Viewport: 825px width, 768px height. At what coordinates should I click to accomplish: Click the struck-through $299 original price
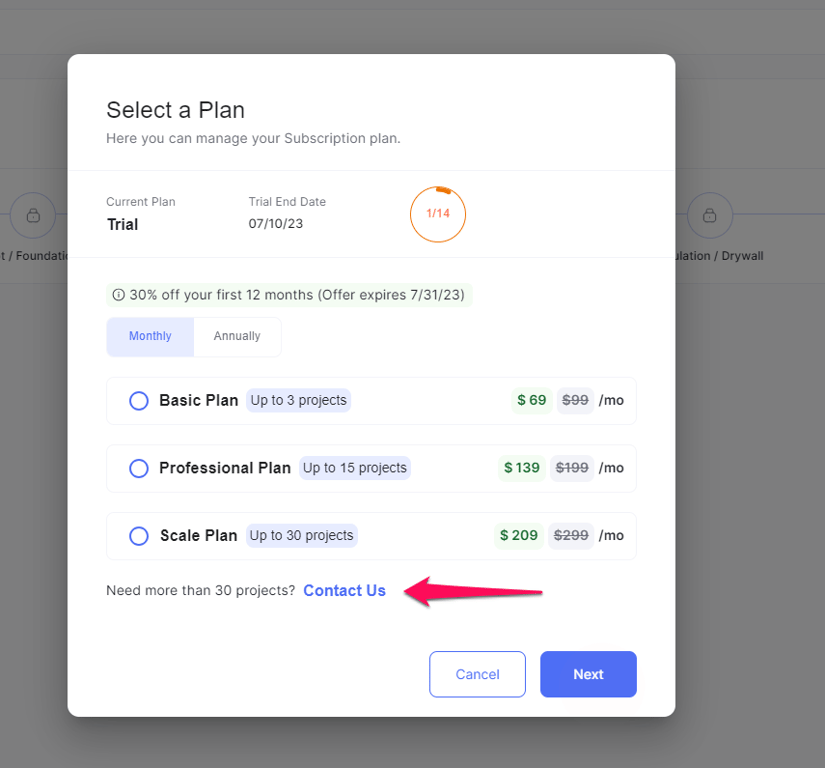571,535
